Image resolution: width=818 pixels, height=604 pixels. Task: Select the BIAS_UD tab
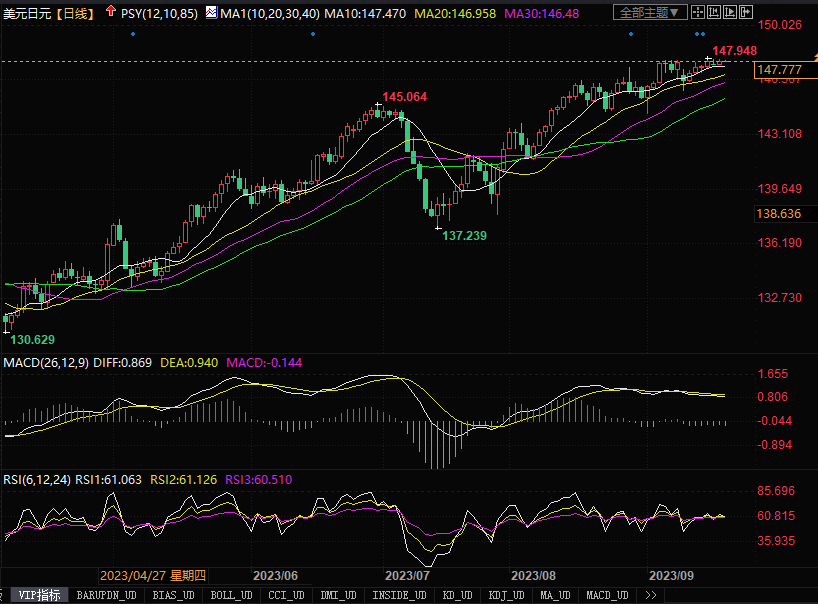pyautogui.click(x=174, y=595)
